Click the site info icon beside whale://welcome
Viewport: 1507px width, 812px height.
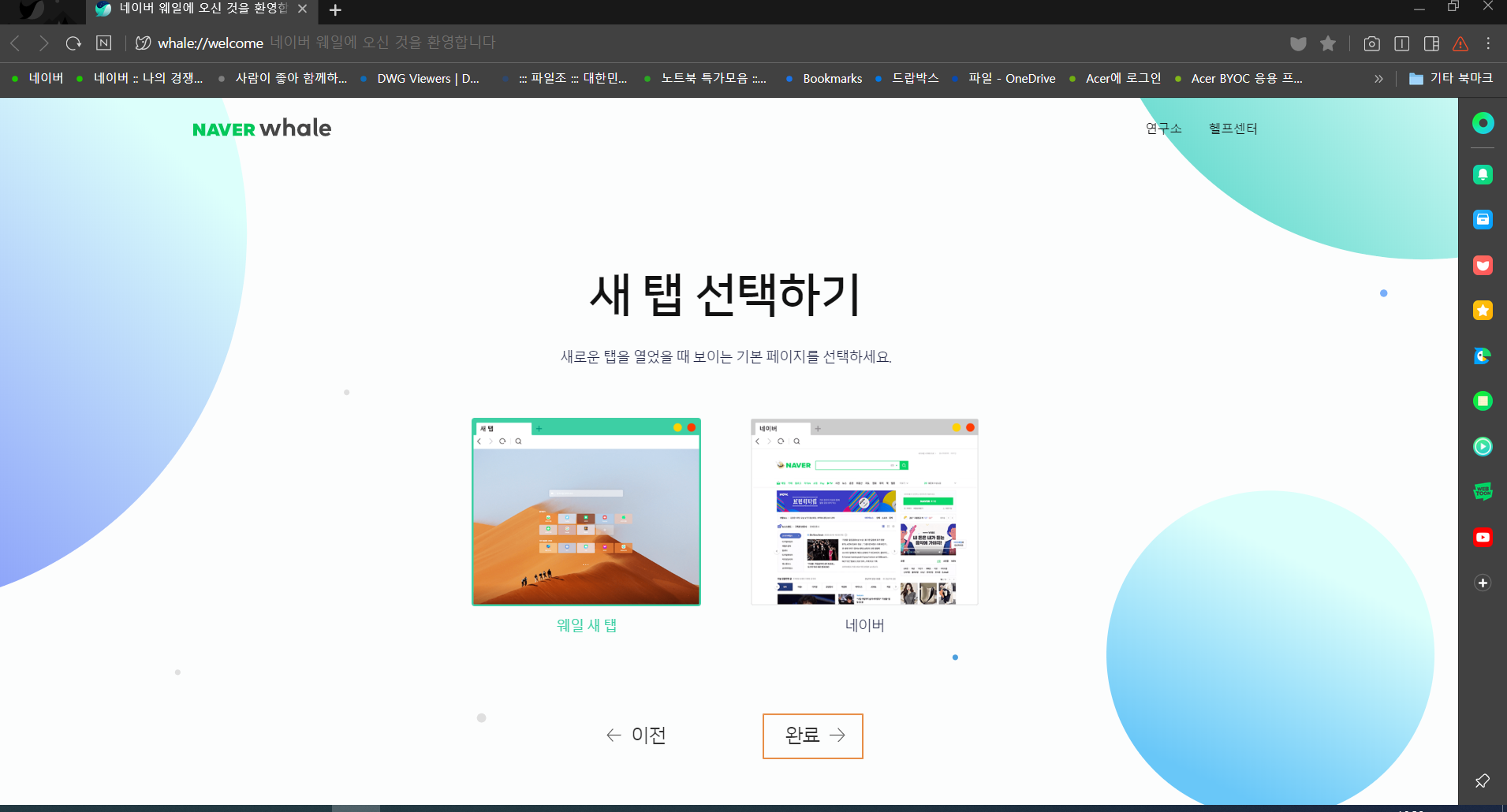143,43
